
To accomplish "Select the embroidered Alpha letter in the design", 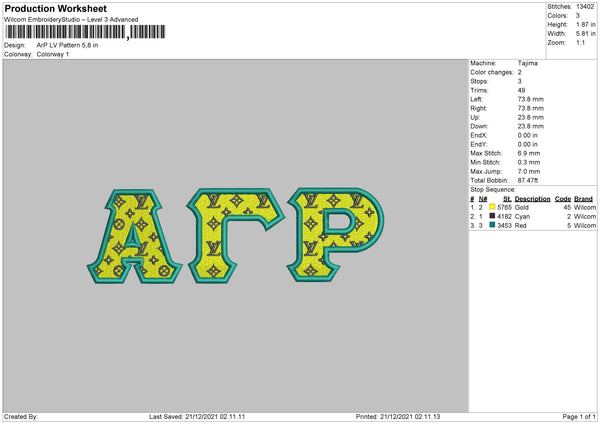I will click(x=134, y=236).
